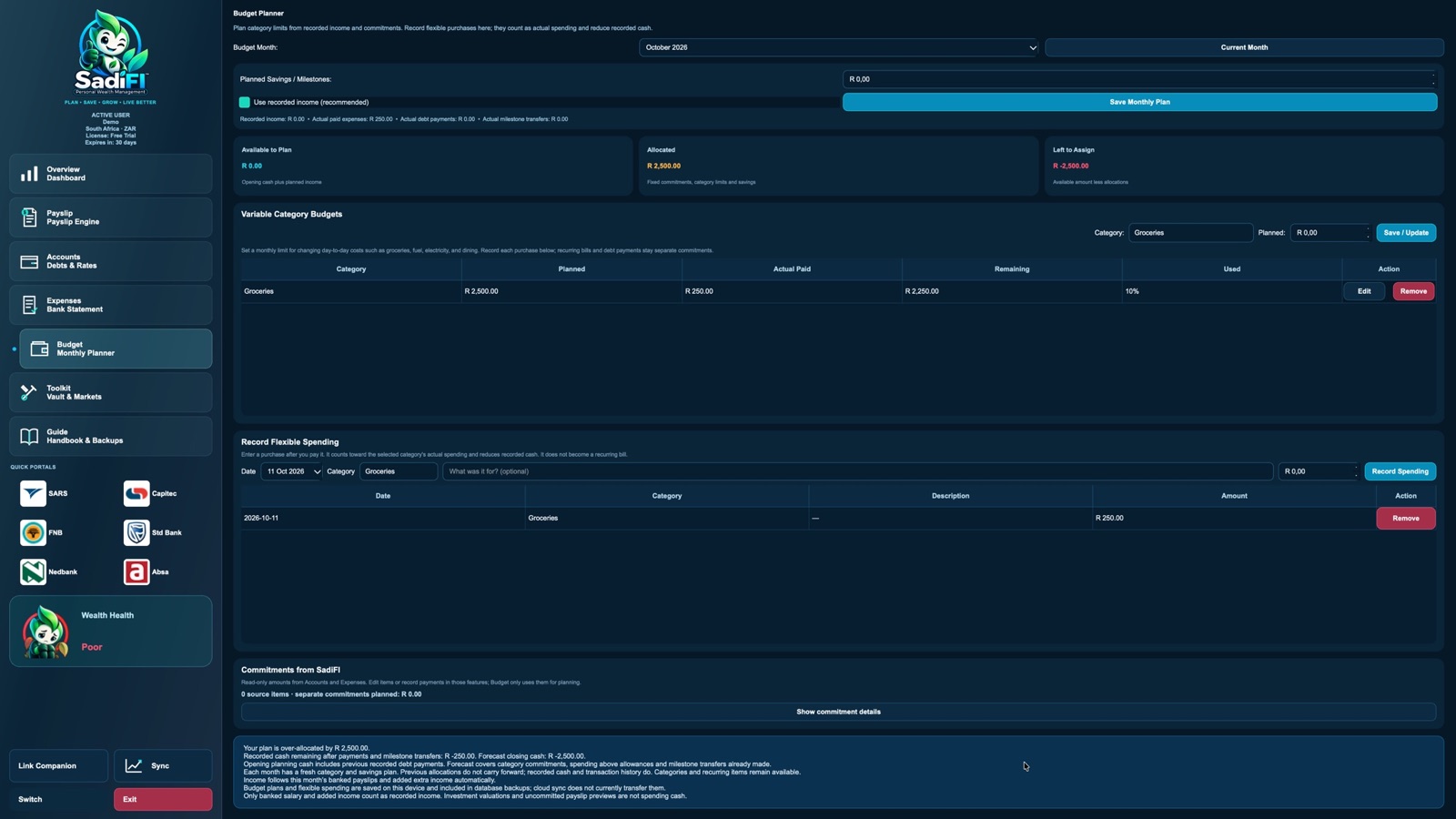Launch the SARS quick portal icon
The image size is (1456, 819).
(x=33, y=493)
